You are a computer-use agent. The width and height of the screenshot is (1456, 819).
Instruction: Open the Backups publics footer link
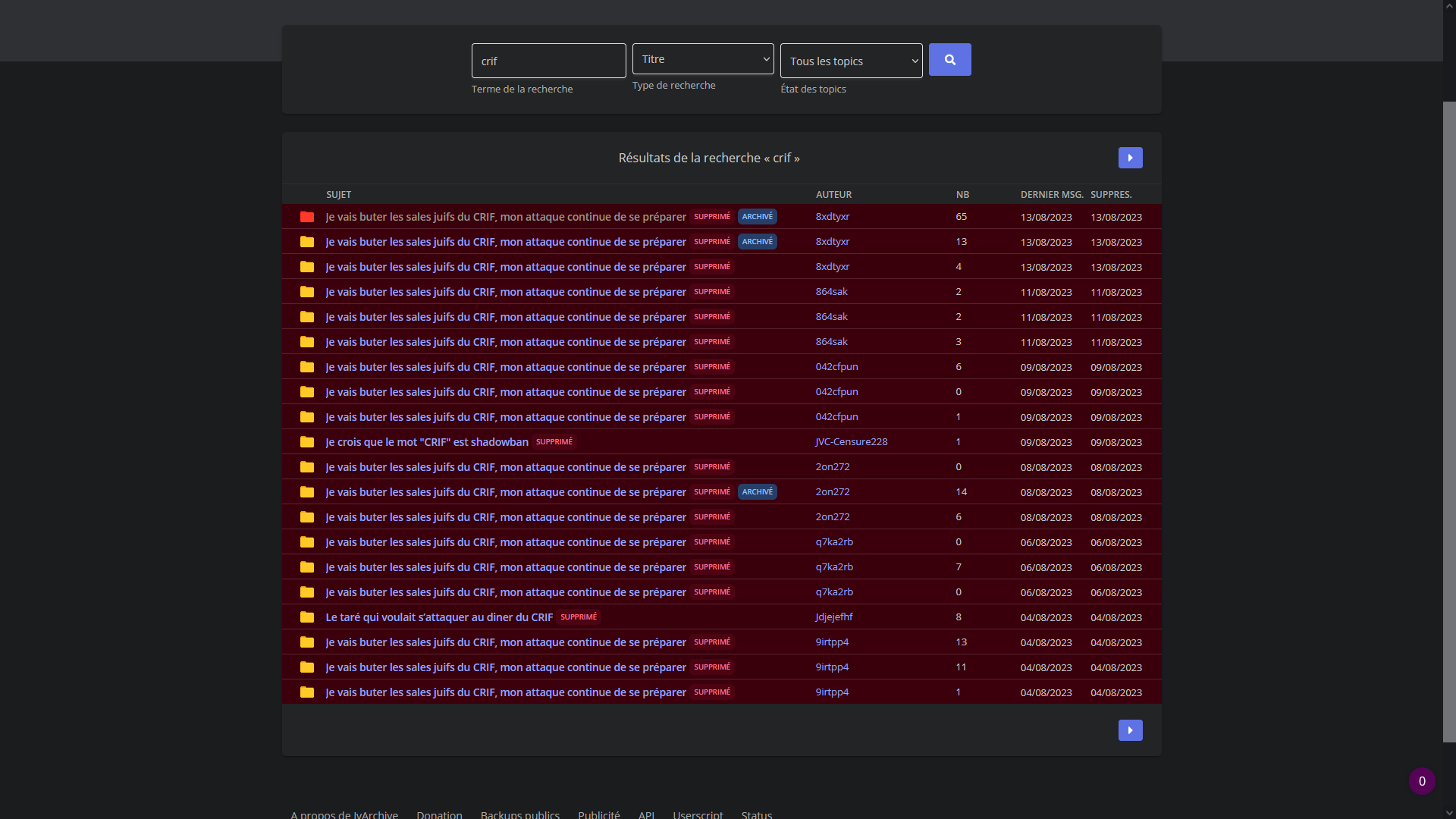tap(520, 814)
